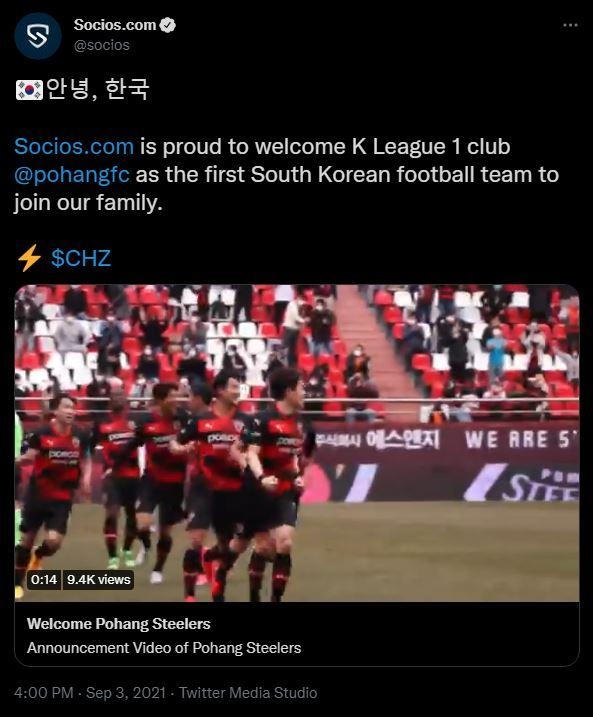Click the Twitter Media Studio source label
The height and width of the screenshot is (717, 593).
point(248,692)
